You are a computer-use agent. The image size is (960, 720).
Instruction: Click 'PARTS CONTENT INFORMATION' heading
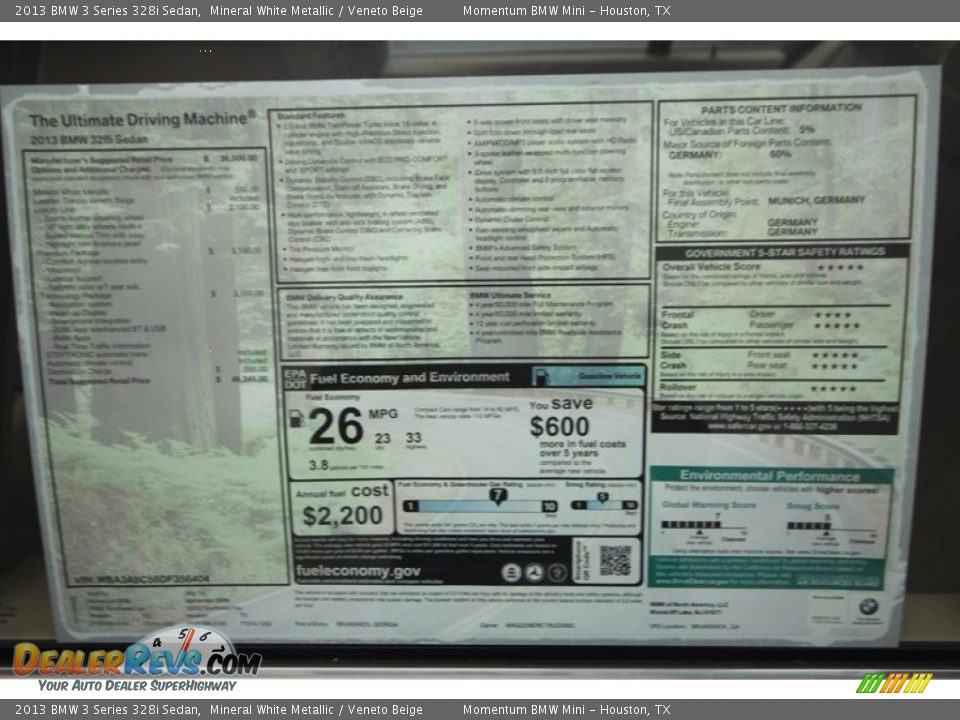tap(781, 109)
